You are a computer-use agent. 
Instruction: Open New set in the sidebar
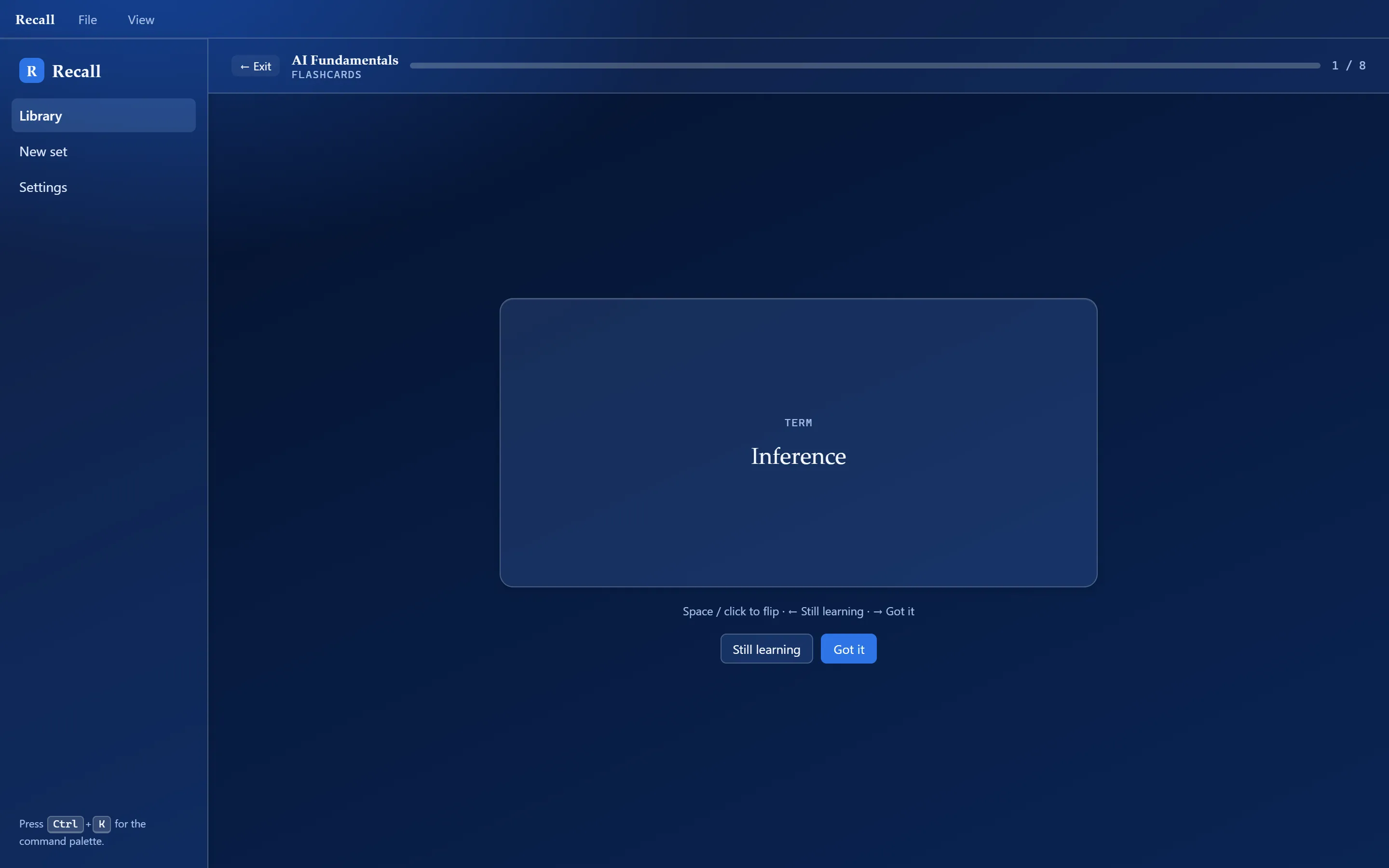coord(103,151)
